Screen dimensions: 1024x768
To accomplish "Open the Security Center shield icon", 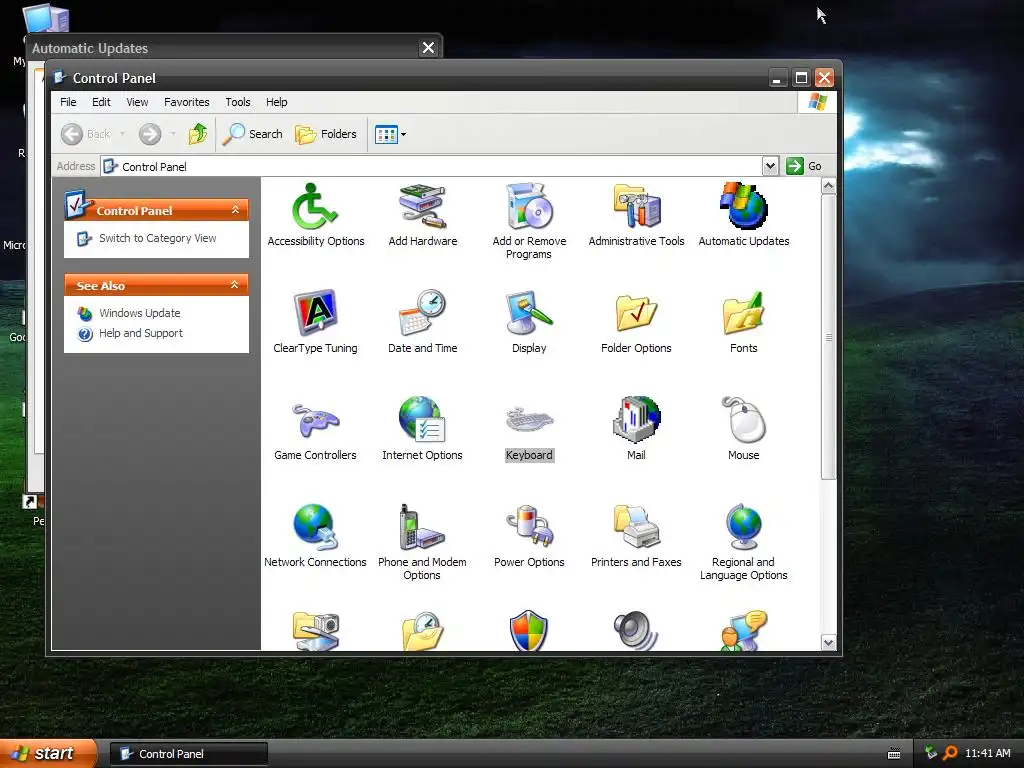I will [529, 630].
